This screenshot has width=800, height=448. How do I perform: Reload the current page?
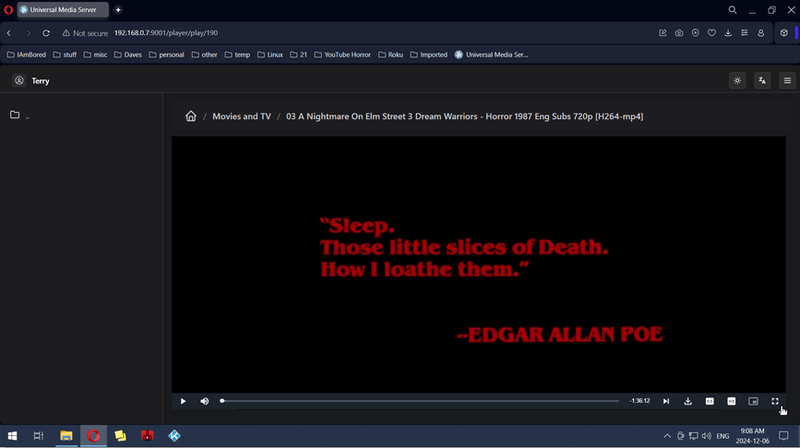pos(46,33)
